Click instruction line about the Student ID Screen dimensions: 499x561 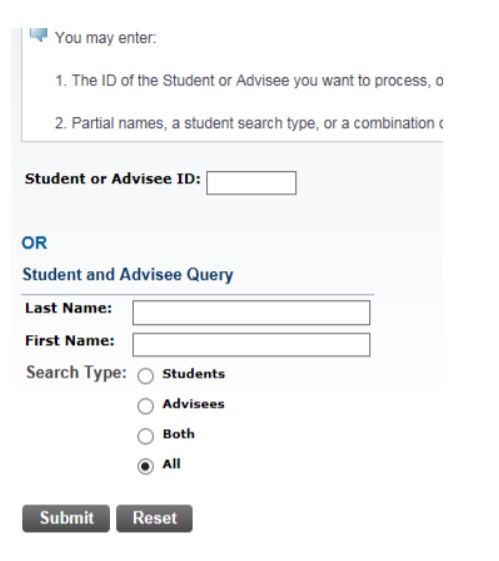[x=249, y=81]
